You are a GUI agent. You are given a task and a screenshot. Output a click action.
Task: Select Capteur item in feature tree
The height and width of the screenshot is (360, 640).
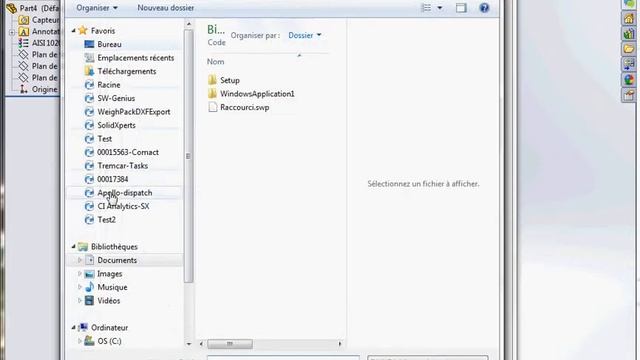coord(45,20)
